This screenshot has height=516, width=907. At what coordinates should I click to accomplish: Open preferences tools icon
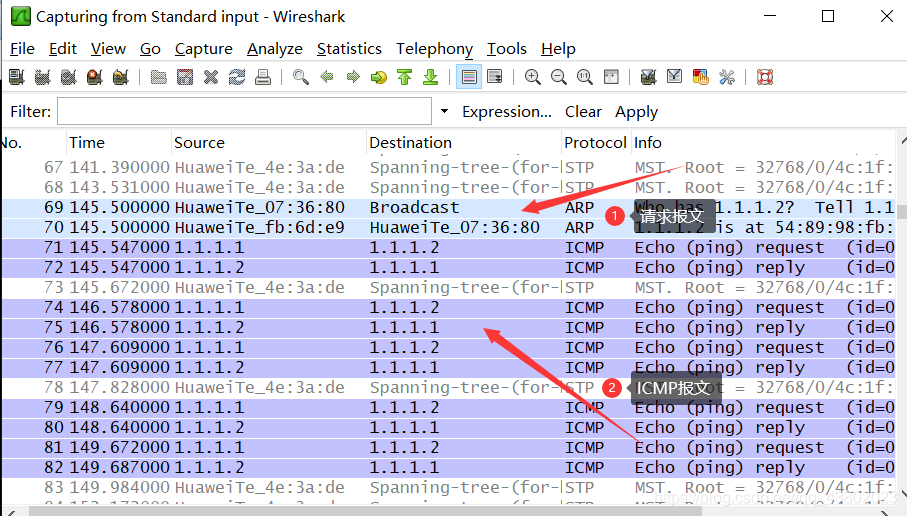pos(727,77)
